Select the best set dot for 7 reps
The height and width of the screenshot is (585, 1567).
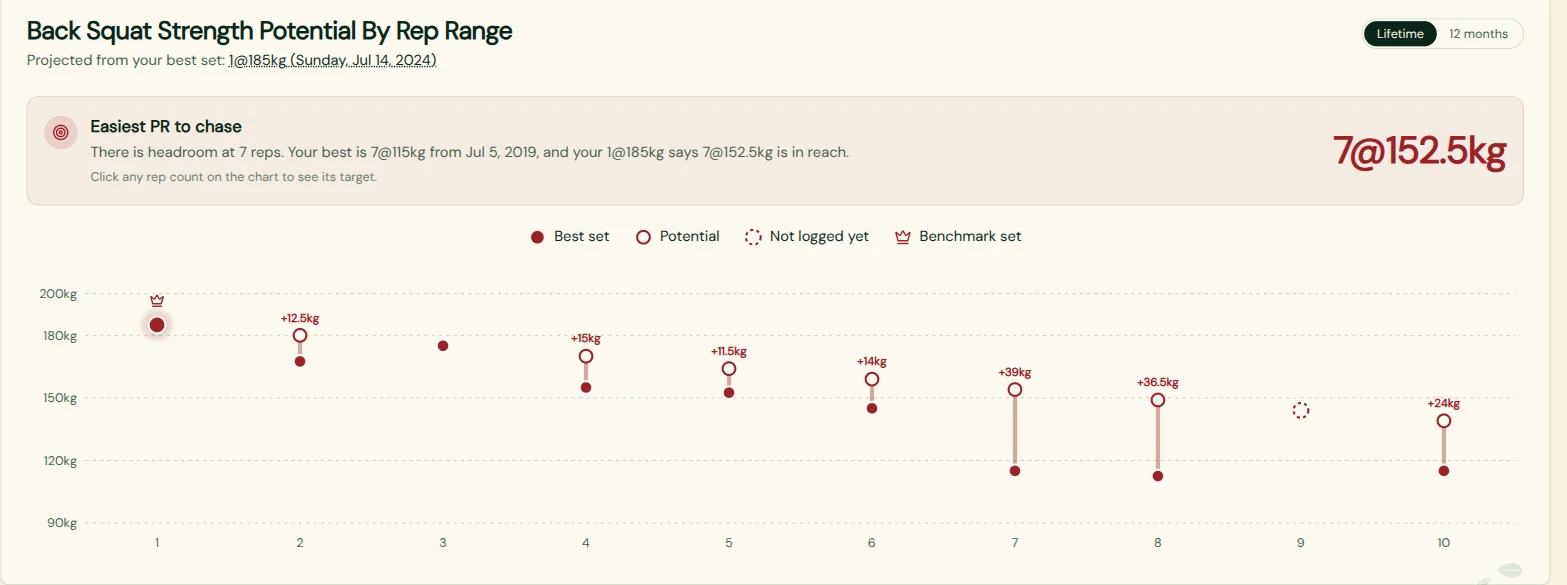[1015, 471]
